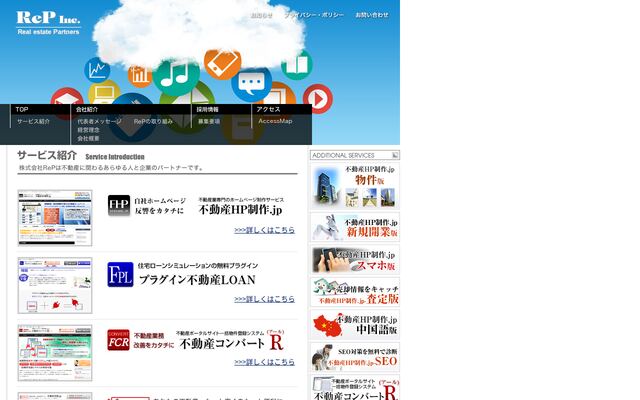Open RePの取り組み submenu entry
Viewport: 640px width, 400px height.
[153, 121]
